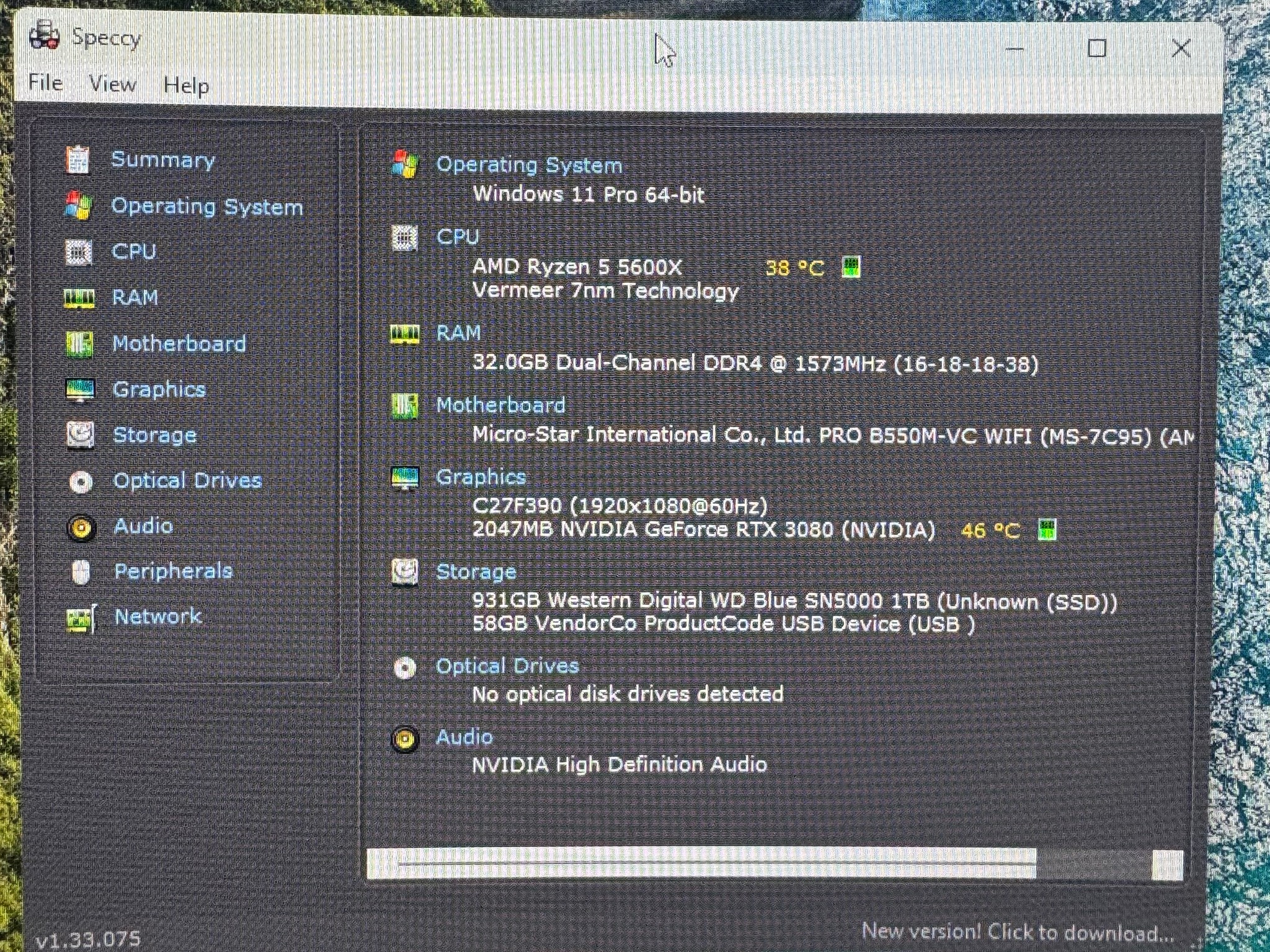Click the Motherboard heading link in summary

click(501, 405)
